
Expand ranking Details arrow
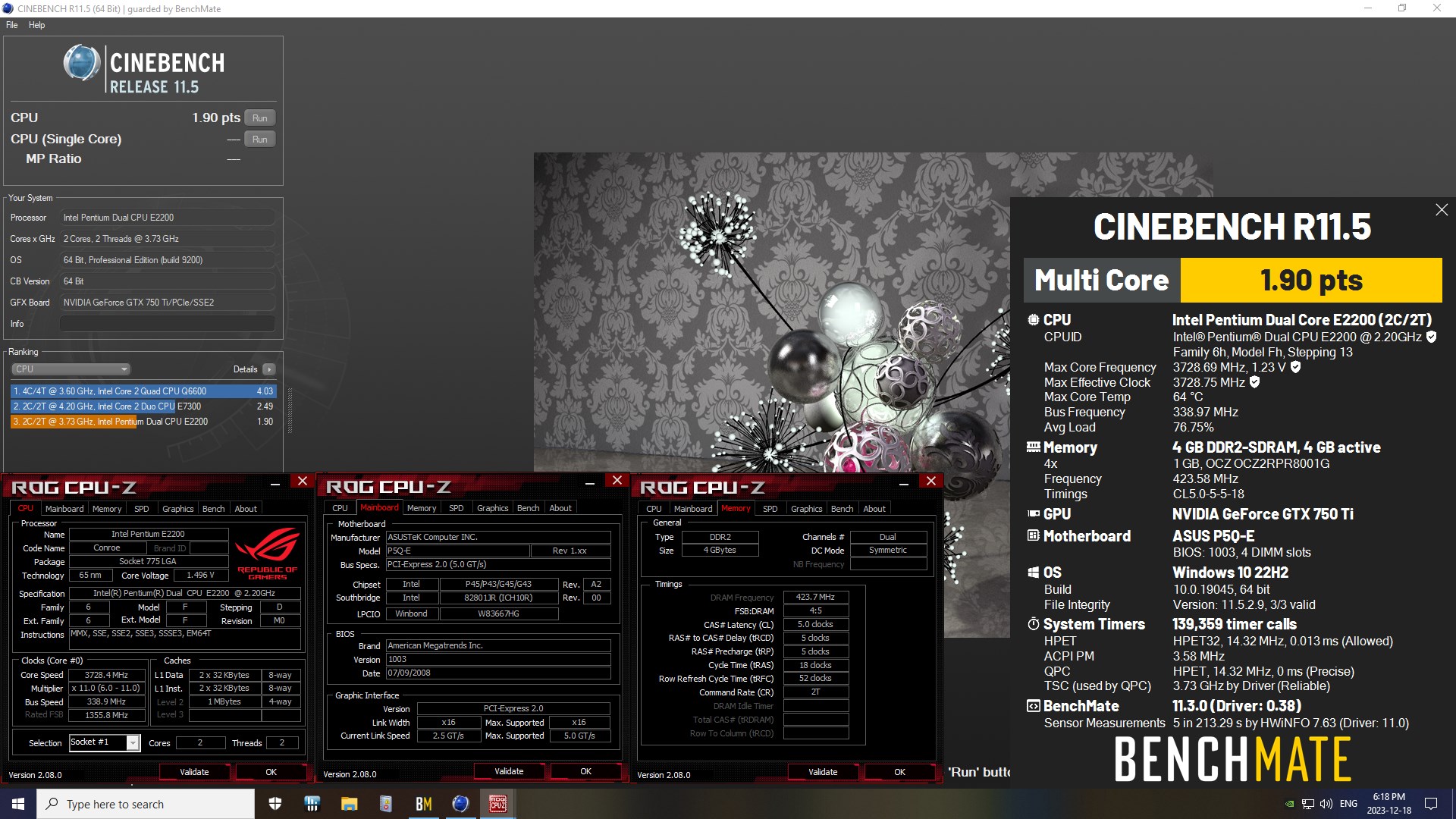pos(268,369)
